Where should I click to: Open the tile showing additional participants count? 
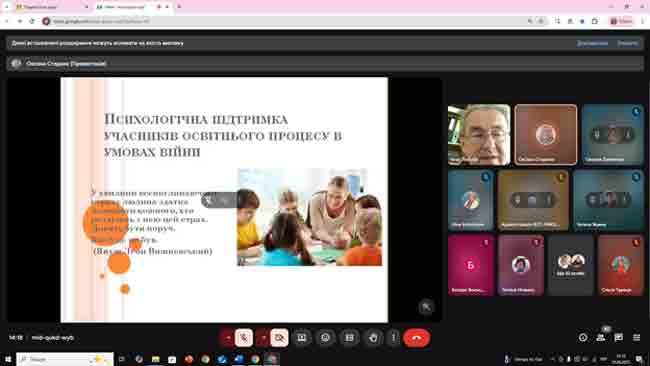[x=571, y=265]
